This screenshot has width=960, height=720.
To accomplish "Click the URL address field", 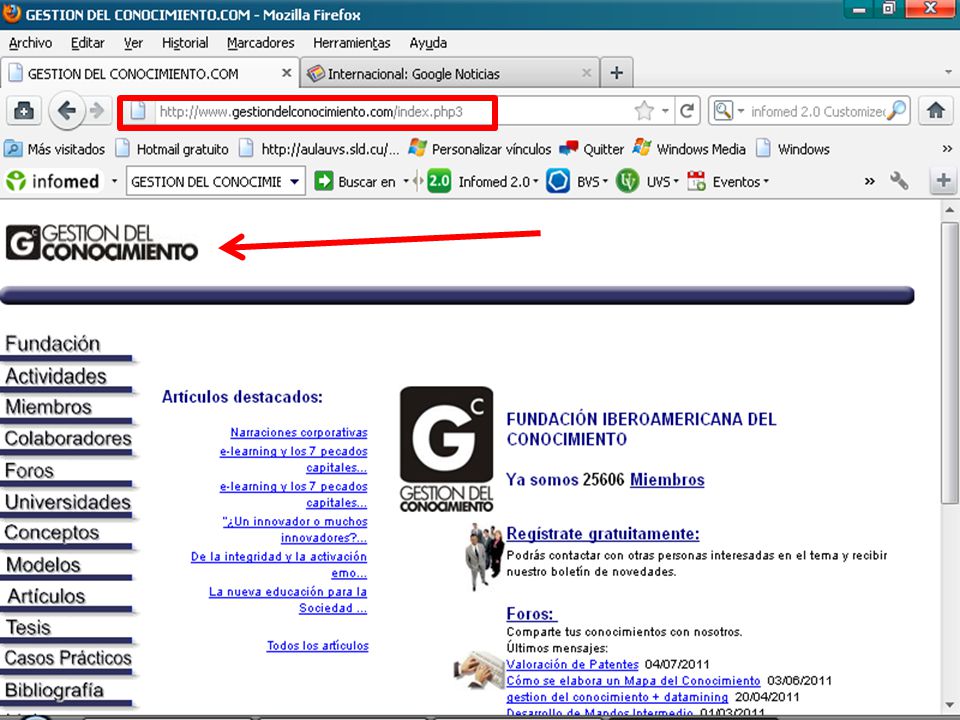I will pyautogui.click(x=392, y=111).
